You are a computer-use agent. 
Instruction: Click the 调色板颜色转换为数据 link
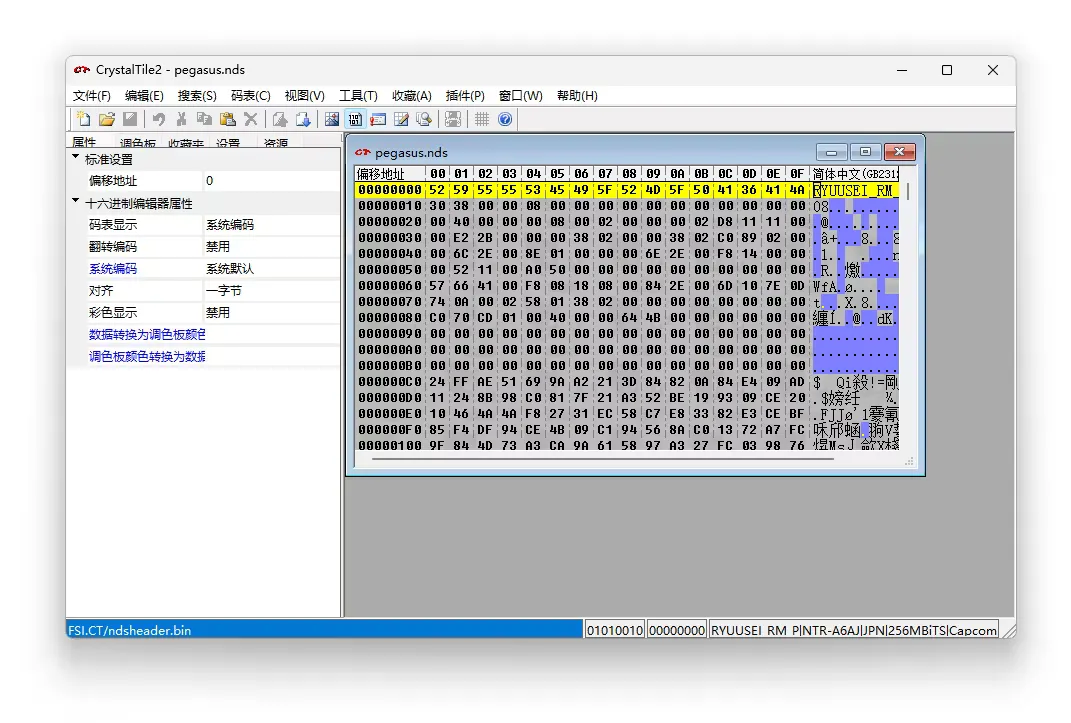coord(147,357)
